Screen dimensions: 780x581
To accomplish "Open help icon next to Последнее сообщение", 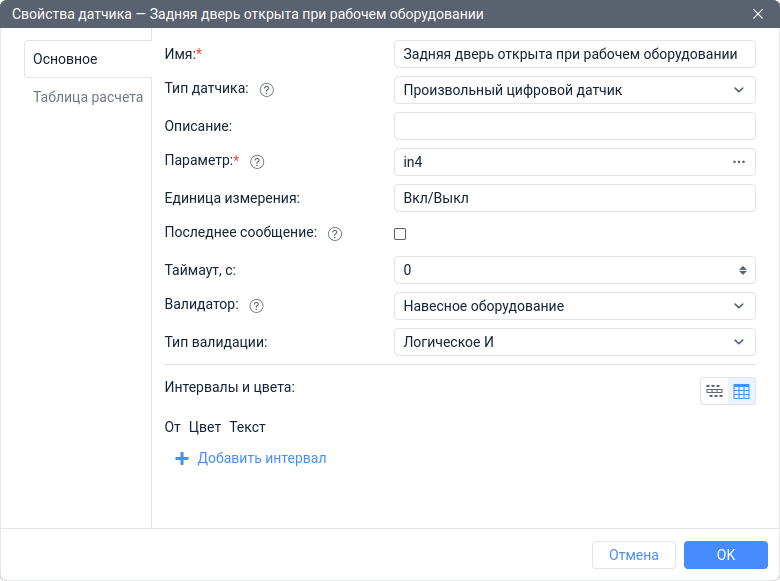I will 335,234.
